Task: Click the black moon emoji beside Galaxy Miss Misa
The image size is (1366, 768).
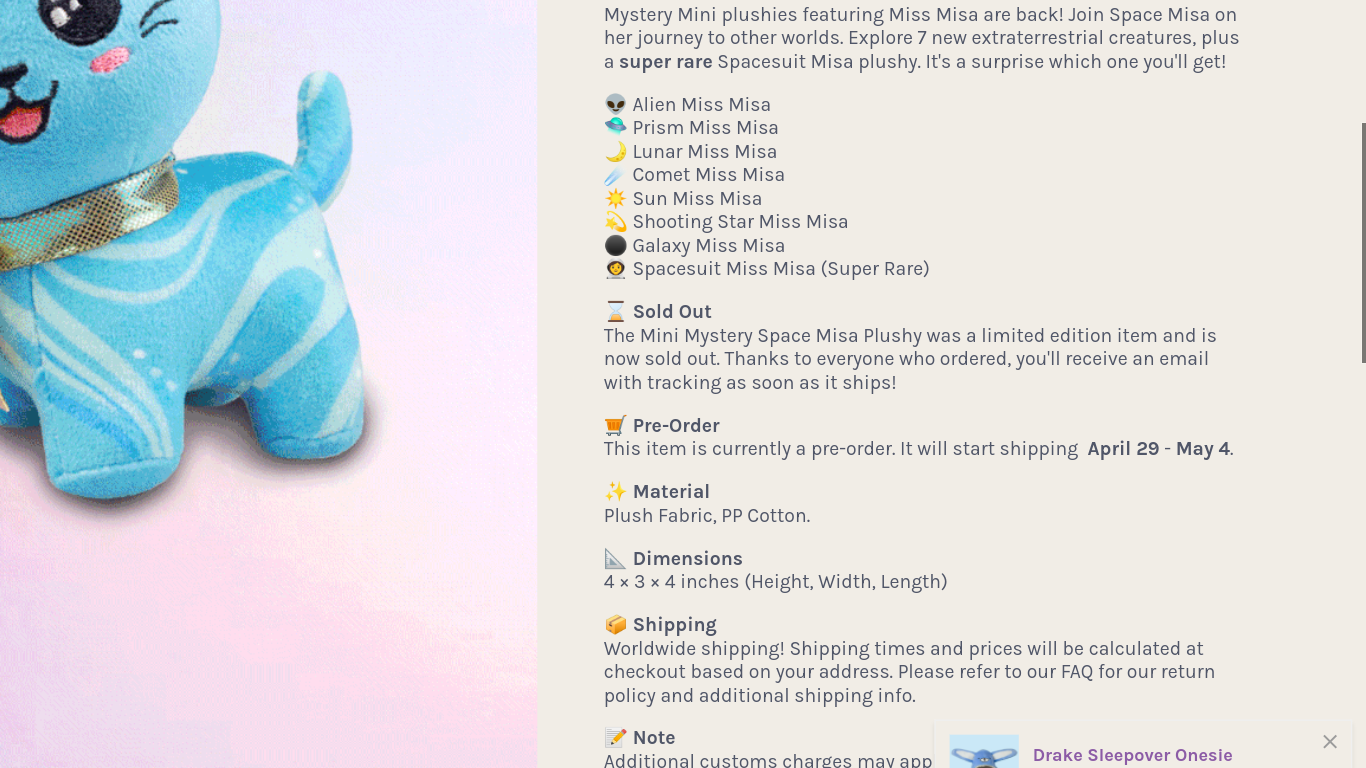Action: click(x=615, y=245)
